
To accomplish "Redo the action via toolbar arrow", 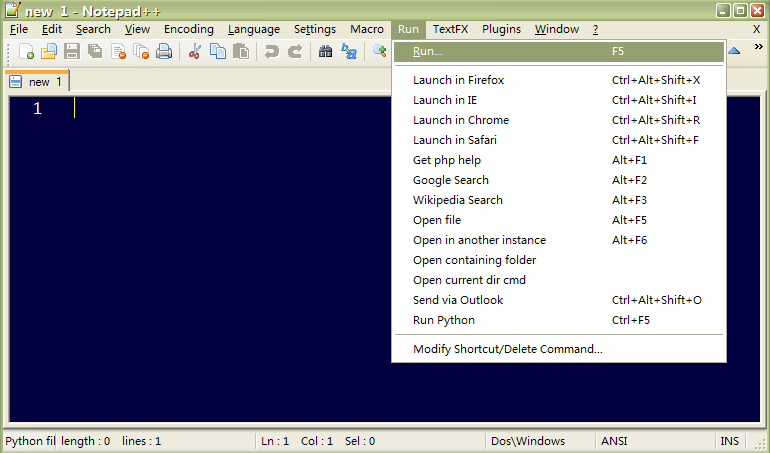I will coord(295,51).
